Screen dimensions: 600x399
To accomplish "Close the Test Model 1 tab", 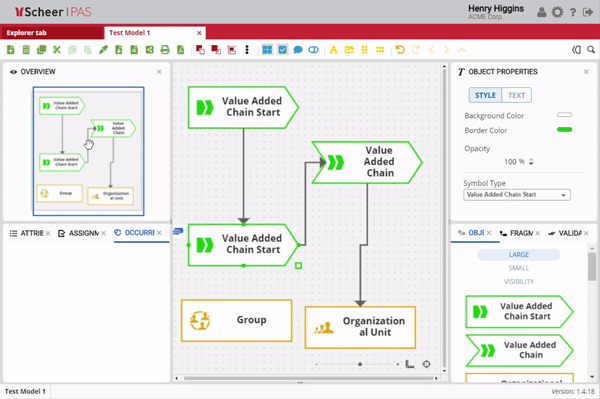I will click(199, 33).
